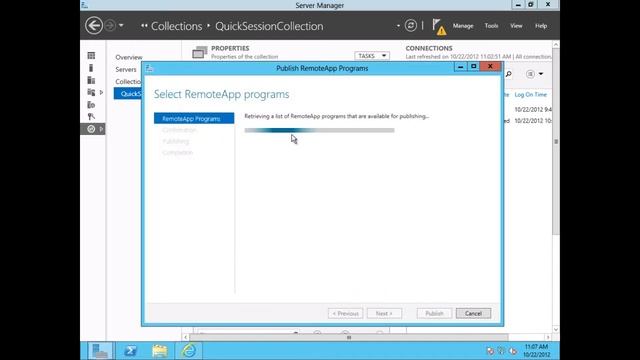This screenshot has height=360, width=640.
Task: Open the navigation history dropdown arrow
Action: click(121, 25)
